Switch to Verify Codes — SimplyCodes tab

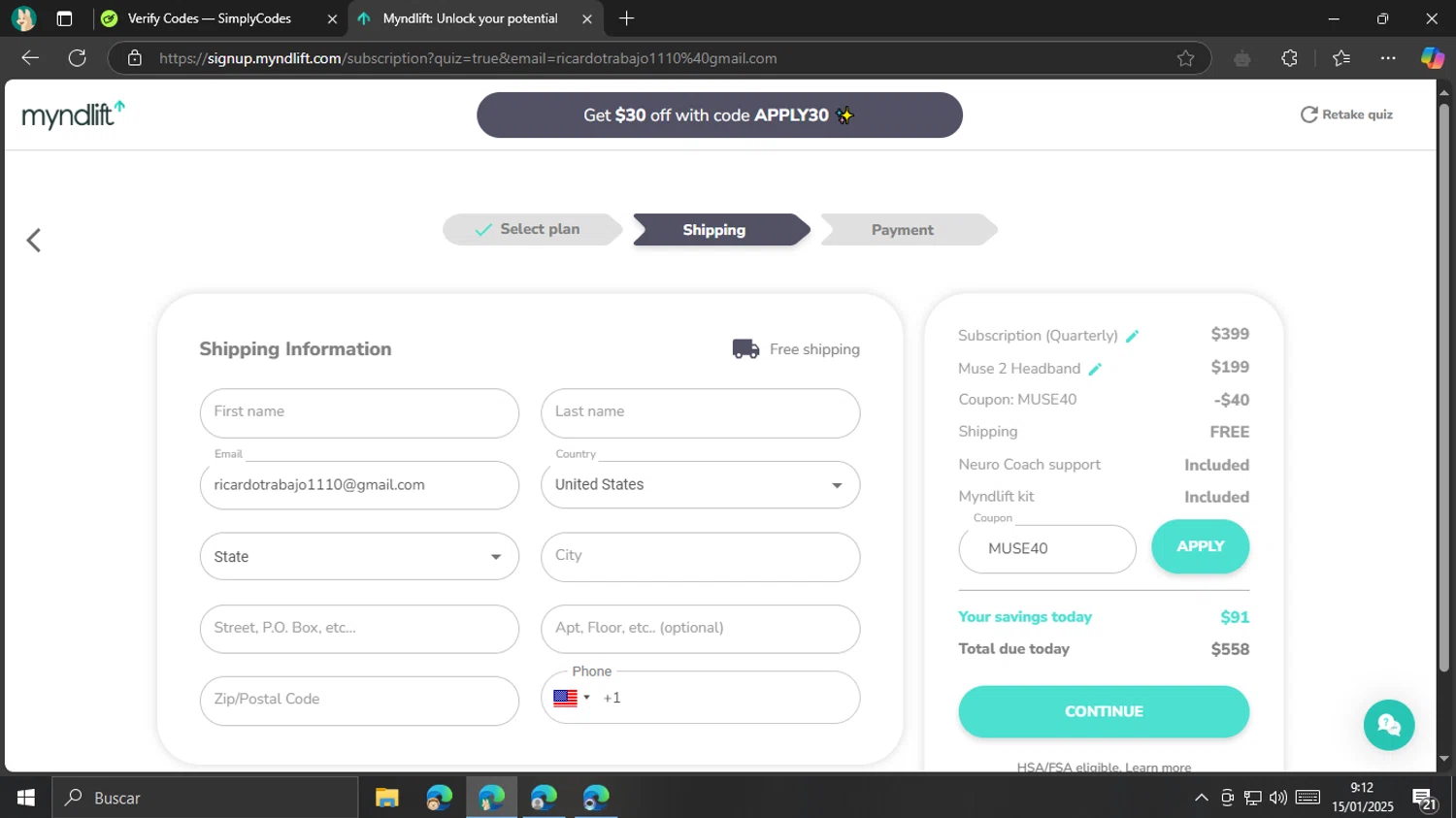221,18
